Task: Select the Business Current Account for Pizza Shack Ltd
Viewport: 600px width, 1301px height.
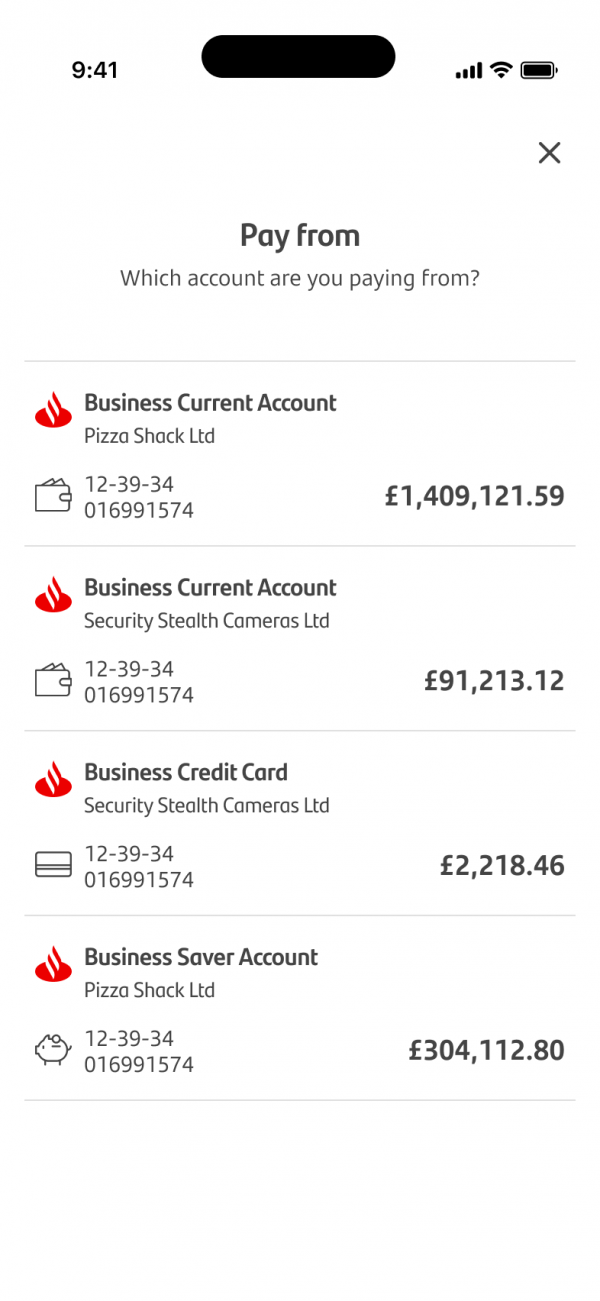Action: coord(300,450)
